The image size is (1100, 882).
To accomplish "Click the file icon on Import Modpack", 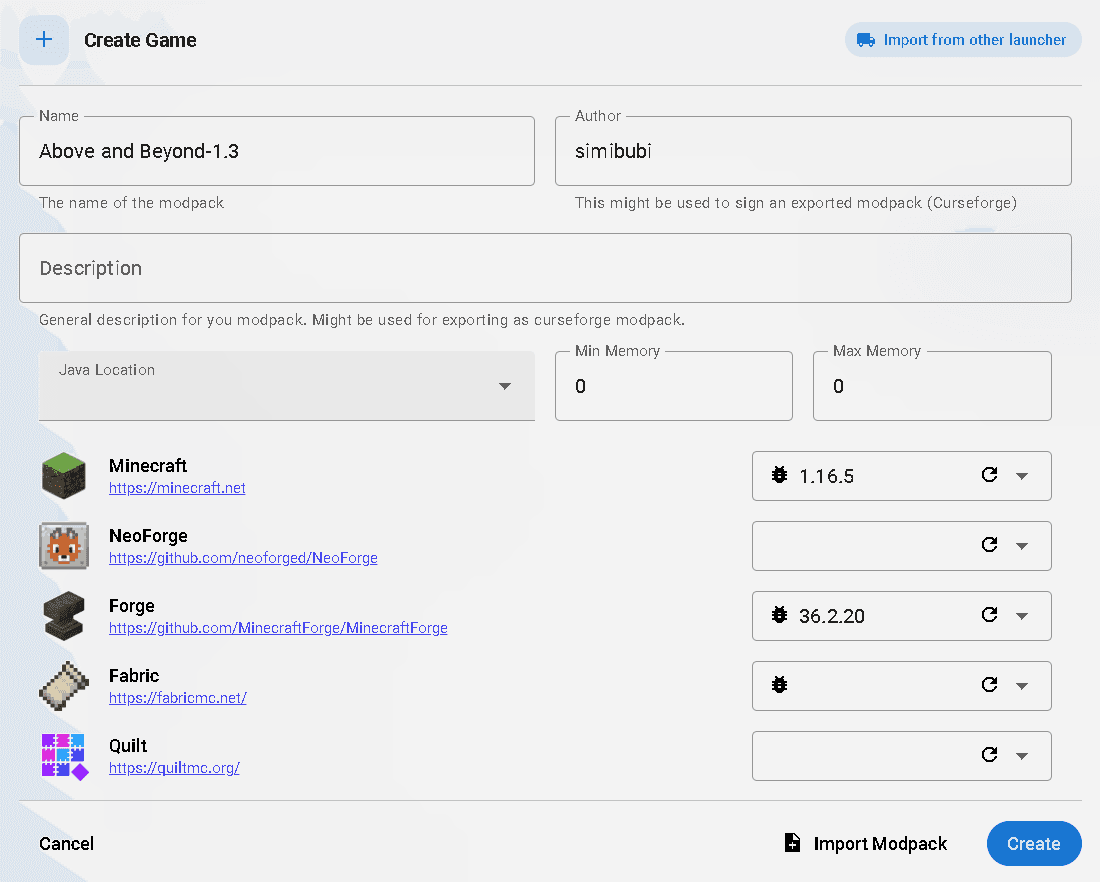I will (x=792, y=842).
